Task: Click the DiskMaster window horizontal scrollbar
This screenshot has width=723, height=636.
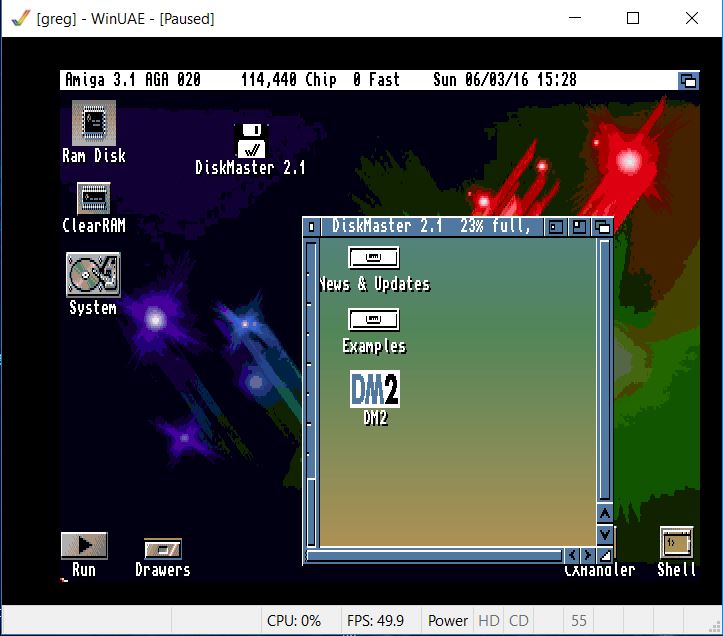Action: click(434, 555)
